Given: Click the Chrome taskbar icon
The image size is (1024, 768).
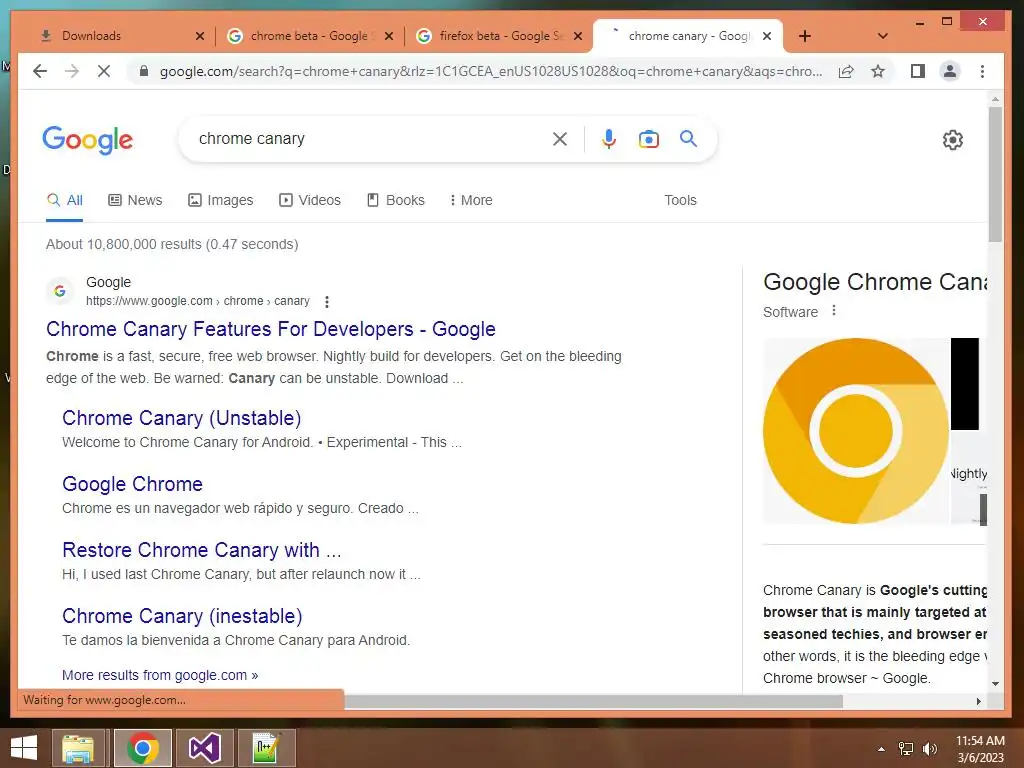Looking at the screenshot, I should (143, 748).
